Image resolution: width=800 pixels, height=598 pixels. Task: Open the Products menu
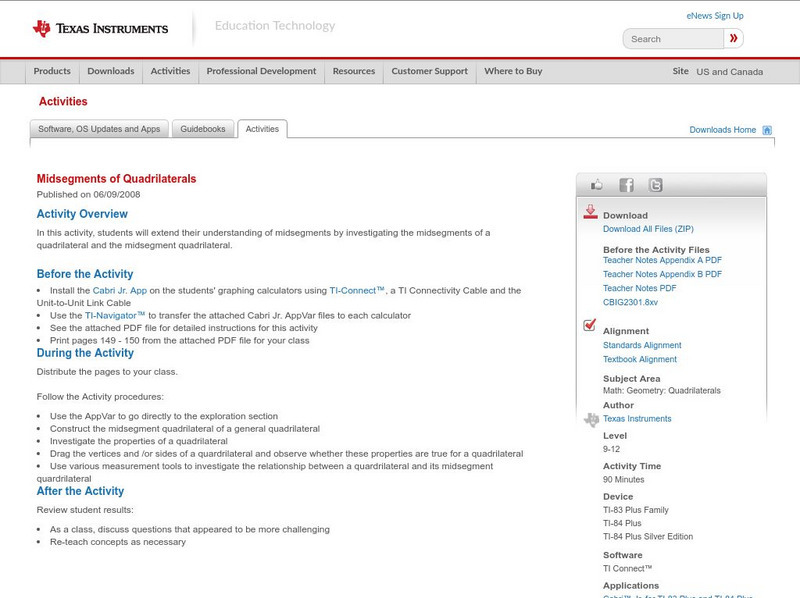(52, 71)
